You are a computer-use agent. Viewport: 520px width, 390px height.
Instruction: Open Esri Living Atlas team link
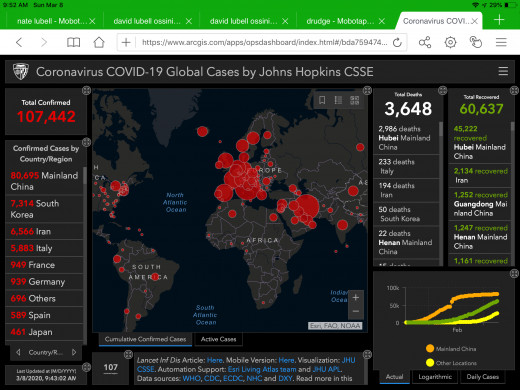pyautogui.click(x=262, y=369)
